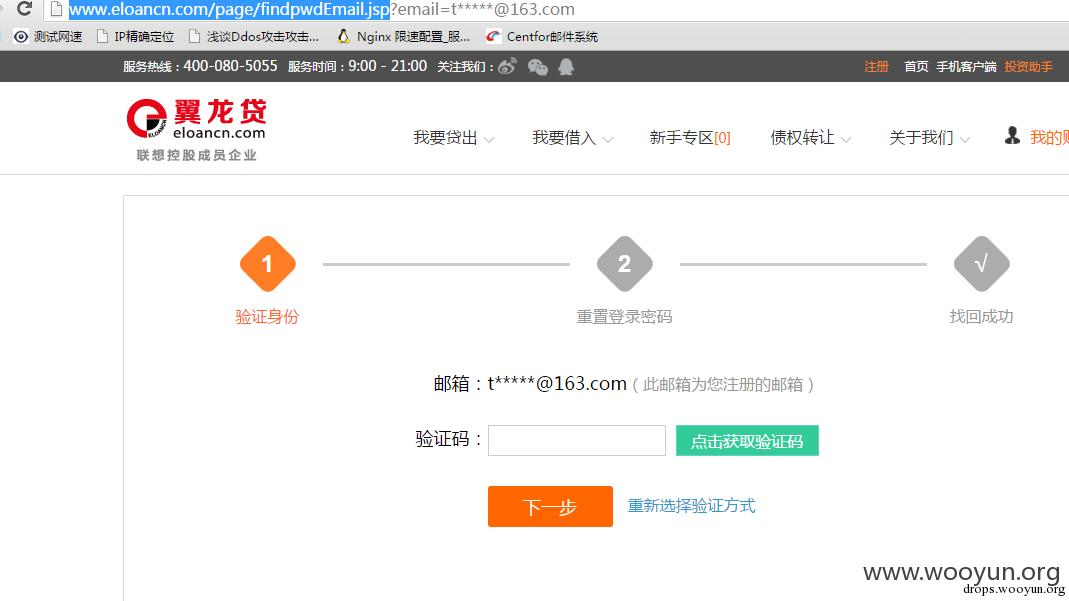Expand the 我要借入 dropdown menu
The image size is (1069, 601).
pos(571,138)
